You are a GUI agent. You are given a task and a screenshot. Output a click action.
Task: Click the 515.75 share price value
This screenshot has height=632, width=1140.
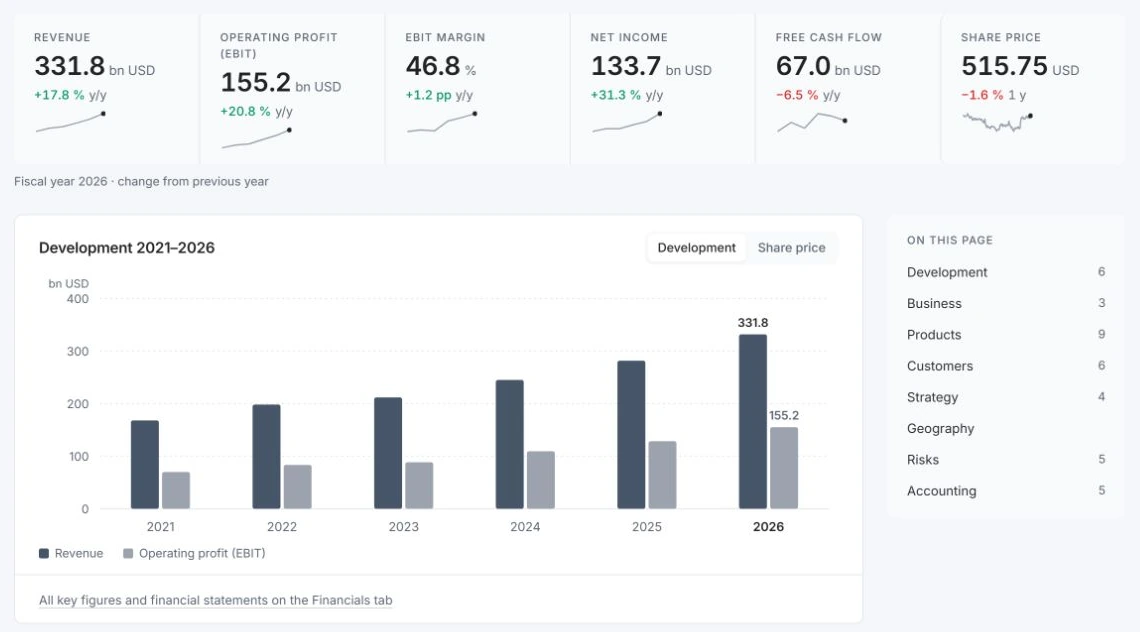1004,66
